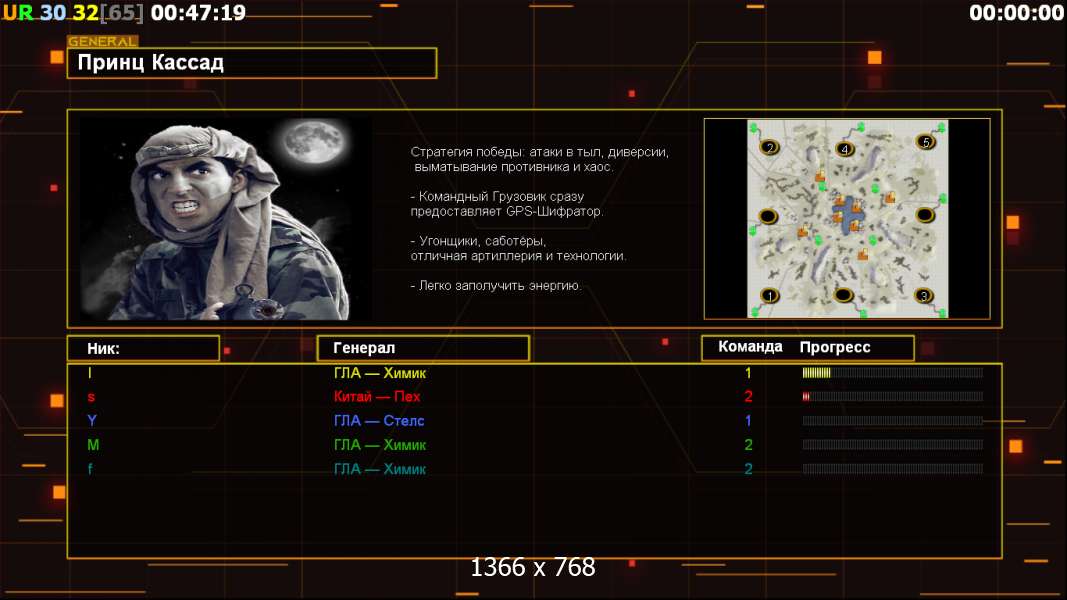1067x600 pixels.
Task: Click the 'Команда' column header
Action: click(x=751, y=347)
